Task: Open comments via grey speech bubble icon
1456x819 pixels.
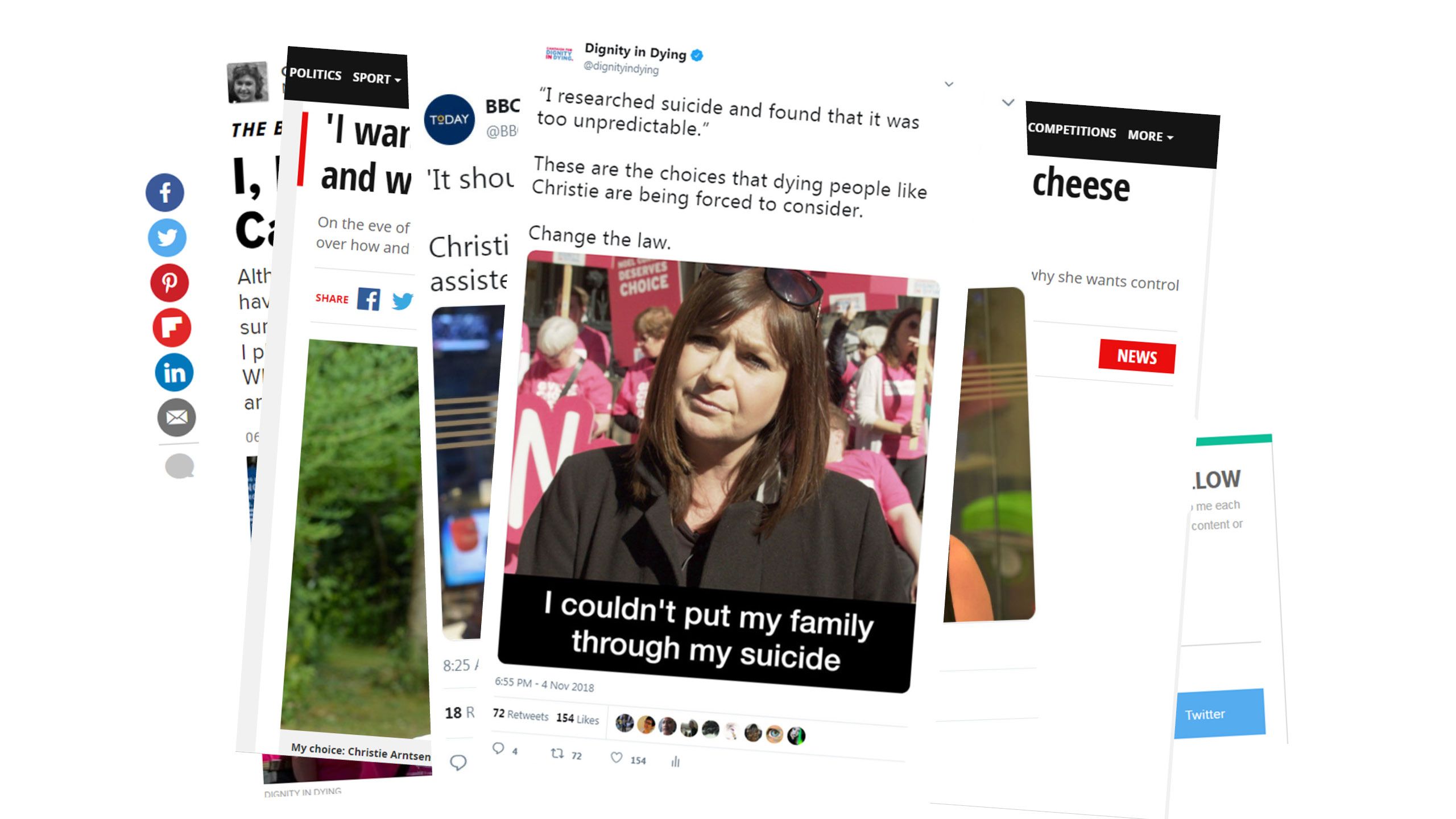Action: [x=180, y=466]
